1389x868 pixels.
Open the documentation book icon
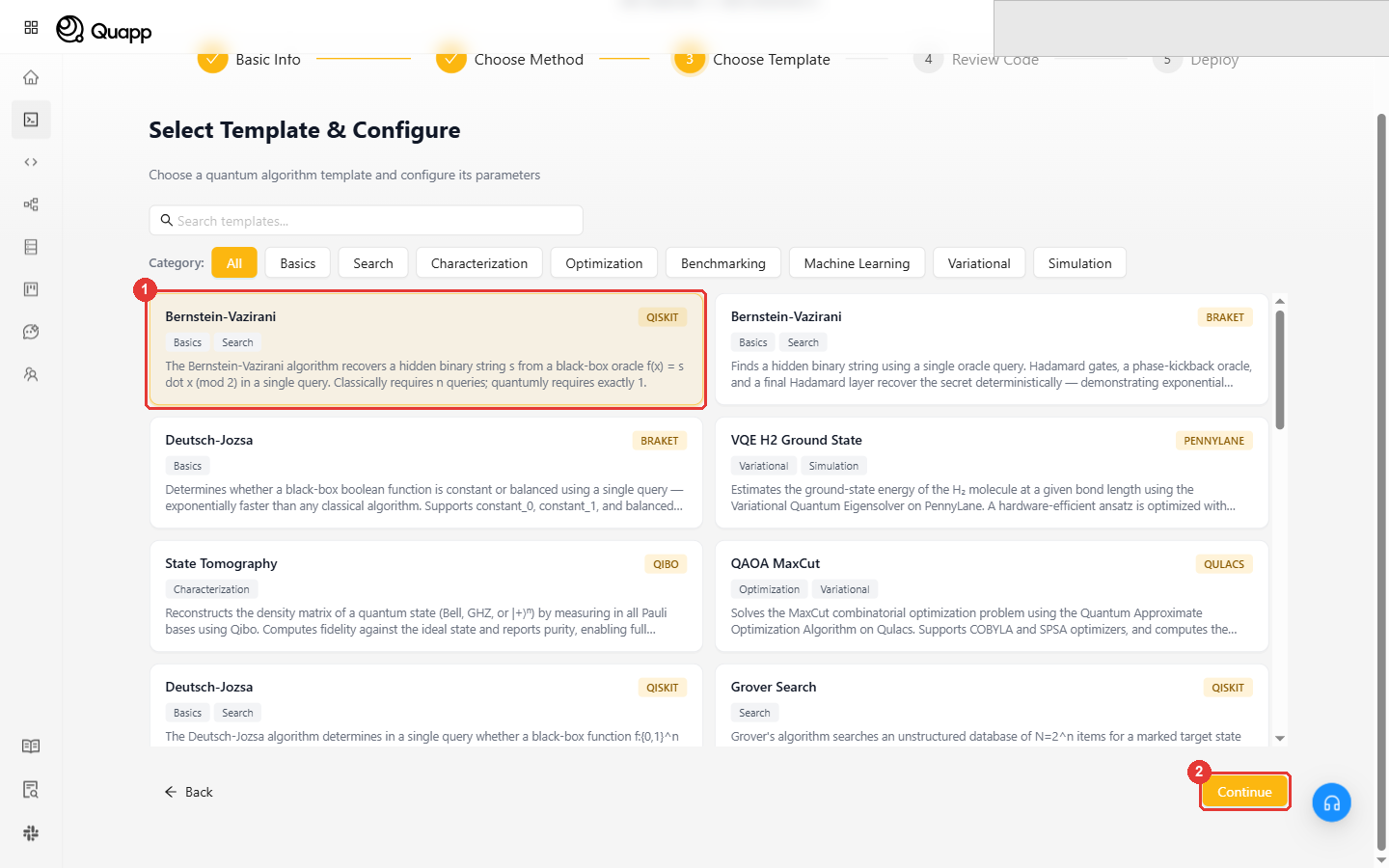[31, 746]
